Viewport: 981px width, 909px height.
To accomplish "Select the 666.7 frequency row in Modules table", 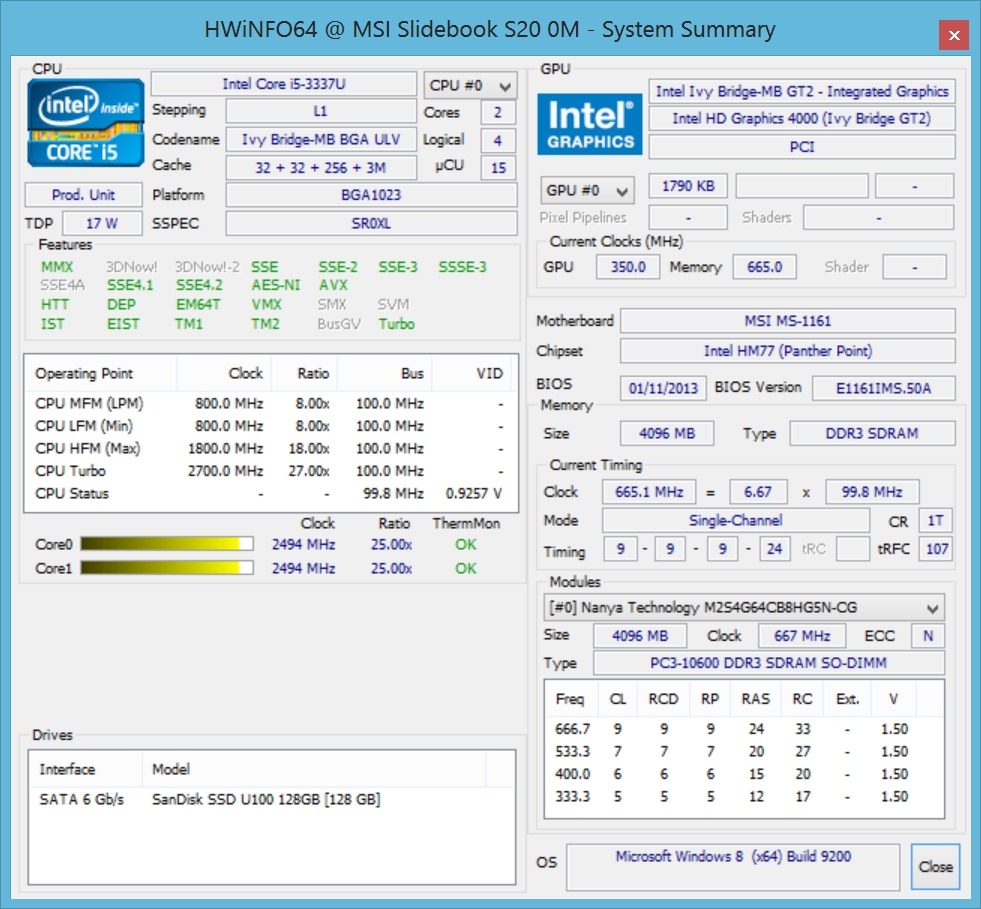I will coord(744,729).
